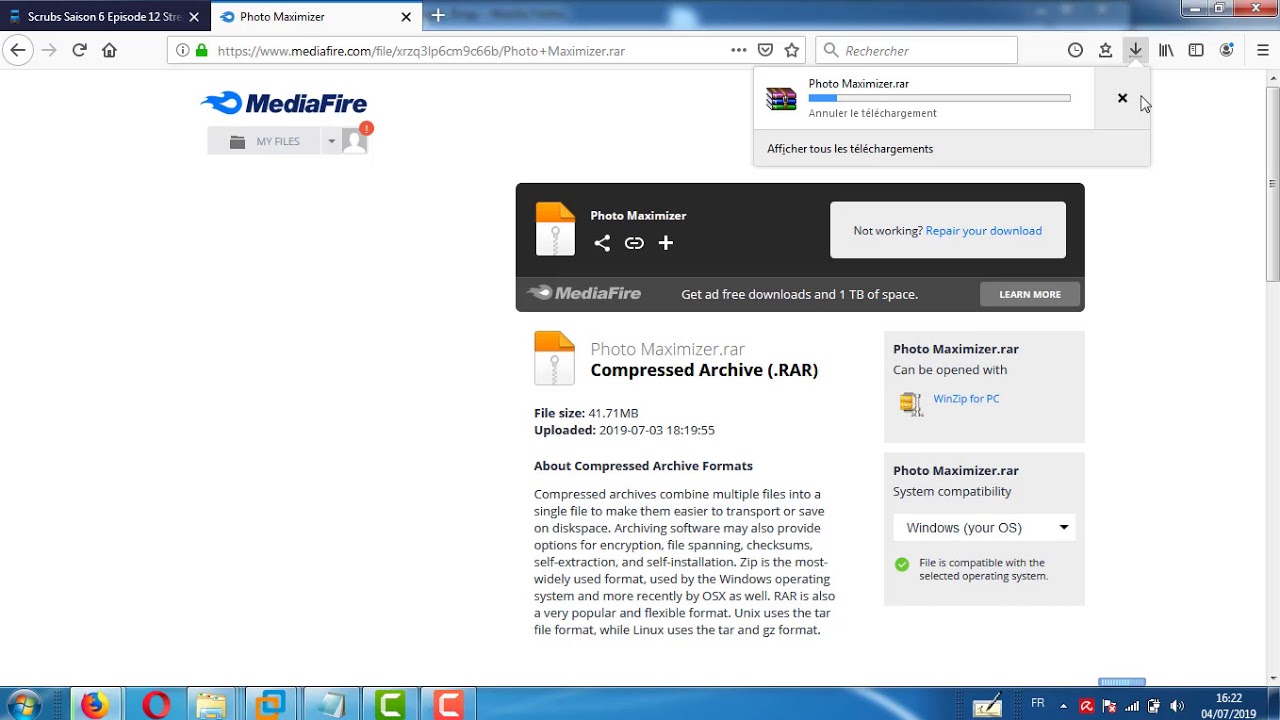Close the Photo Maximizer tab
Image resolution: width=1280 pixels, height=720 pixels.
click(x=406, y=17)
